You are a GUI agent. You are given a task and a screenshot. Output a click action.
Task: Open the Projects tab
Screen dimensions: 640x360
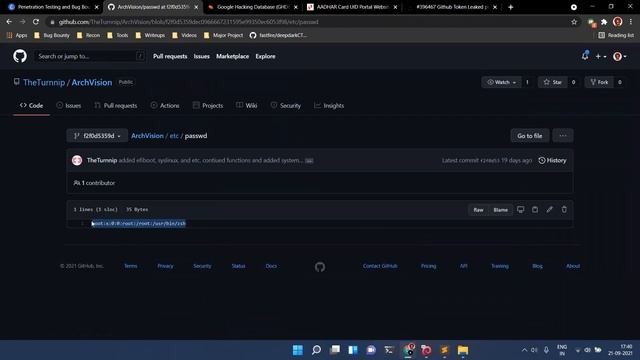[x=208, y=105]
